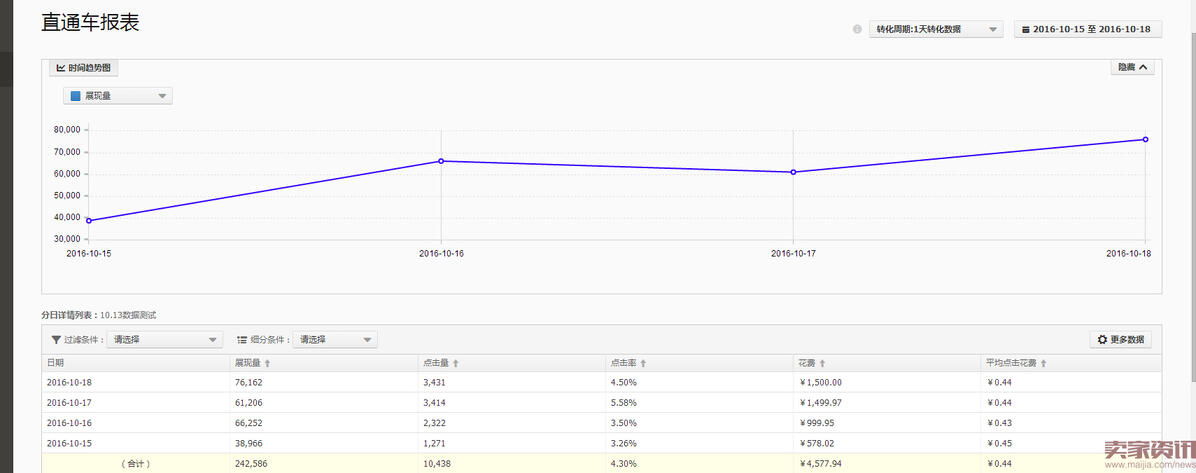Image resolution: width=1196 pixels, height=473 pixels.
Task: Collapse the chart with 隐藏 button
Action: point(1133,67)
